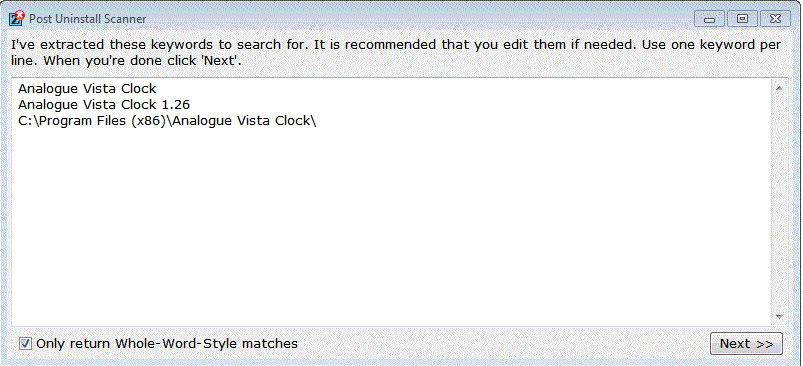Click the Next >> button
803x366 pixels.
click(x=746, y=343)
